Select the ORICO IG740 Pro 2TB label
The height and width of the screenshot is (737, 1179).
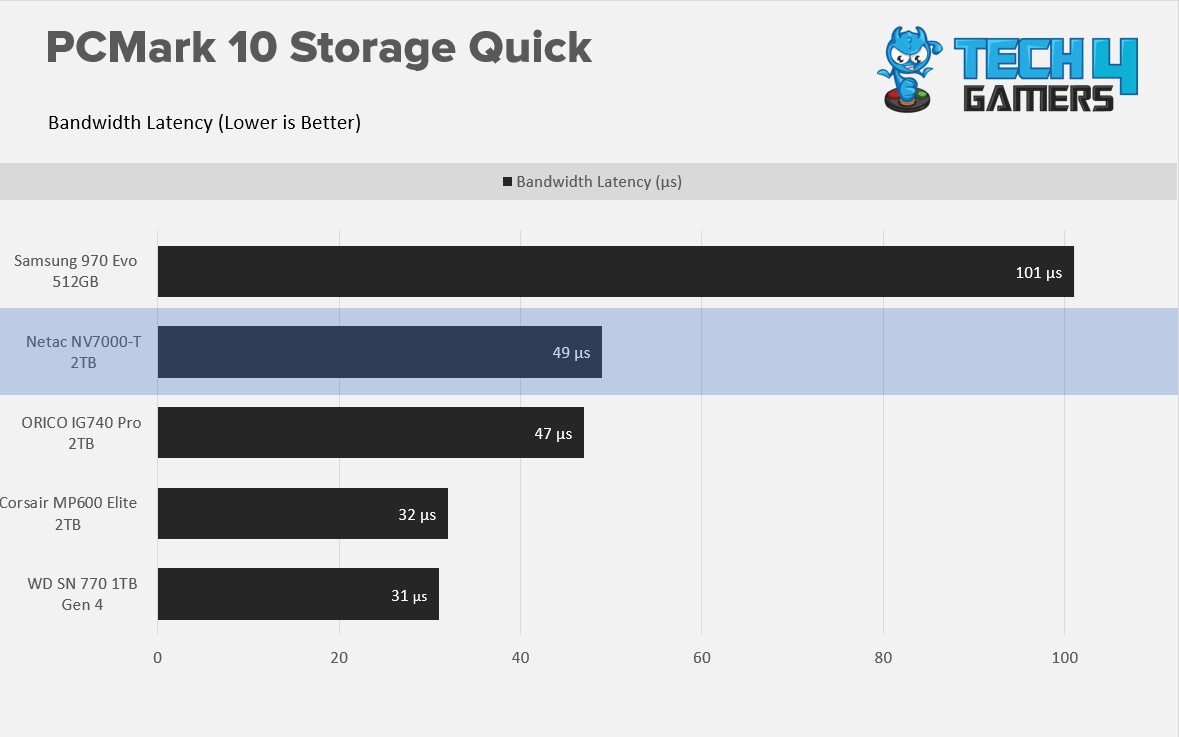pos(81,432)
